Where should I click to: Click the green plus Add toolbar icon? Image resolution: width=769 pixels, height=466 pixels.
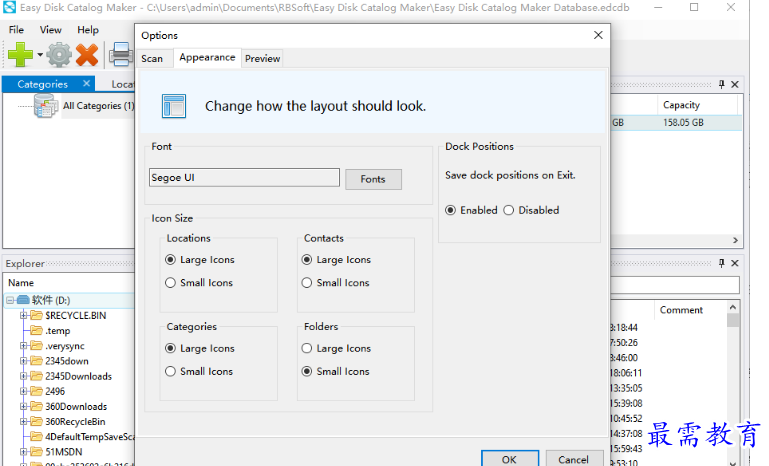(x=20, y=54)
